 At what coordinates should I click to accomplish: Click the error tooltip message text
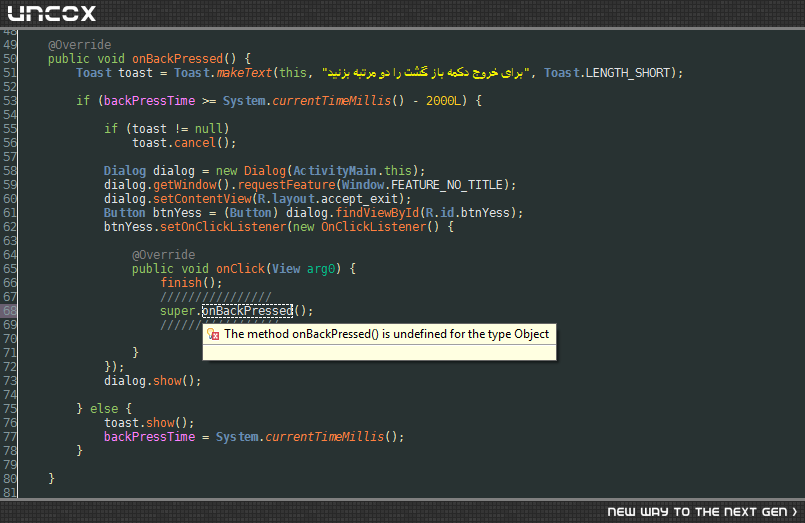click(387, 334)
